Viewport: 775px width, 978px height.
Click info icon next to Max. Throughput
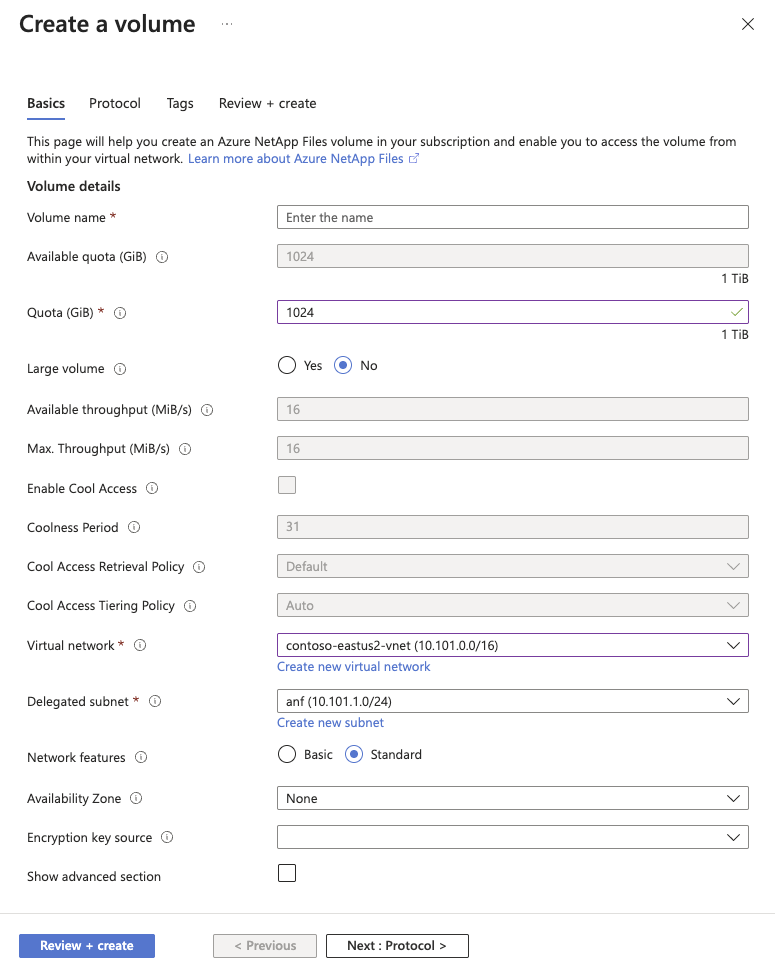185,449
